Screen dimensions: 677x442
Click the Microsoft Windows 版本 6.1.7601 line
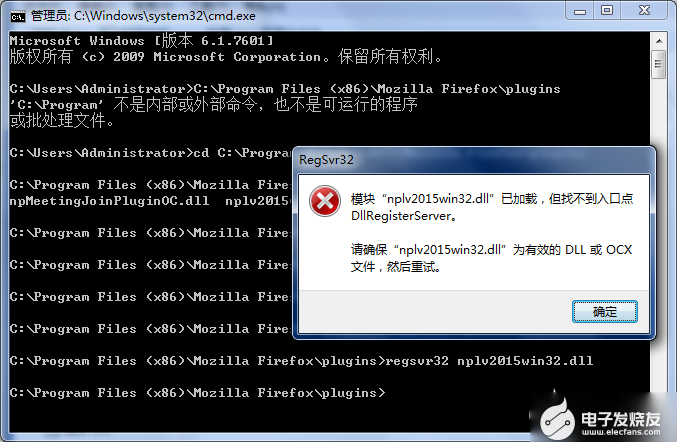point(141,41)
